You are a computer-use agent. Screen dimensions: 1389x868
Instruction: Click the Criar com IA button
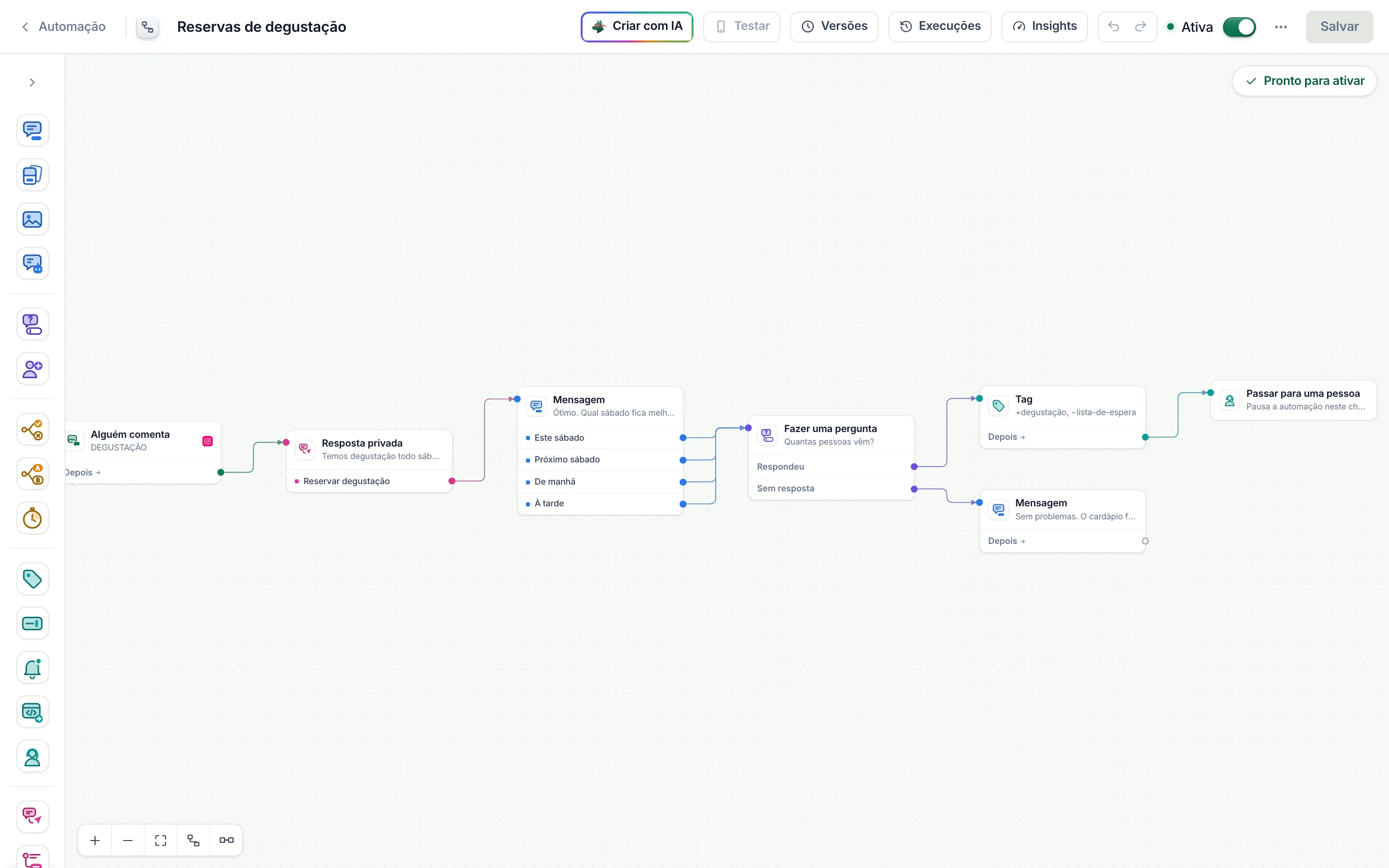coord(637,27)
